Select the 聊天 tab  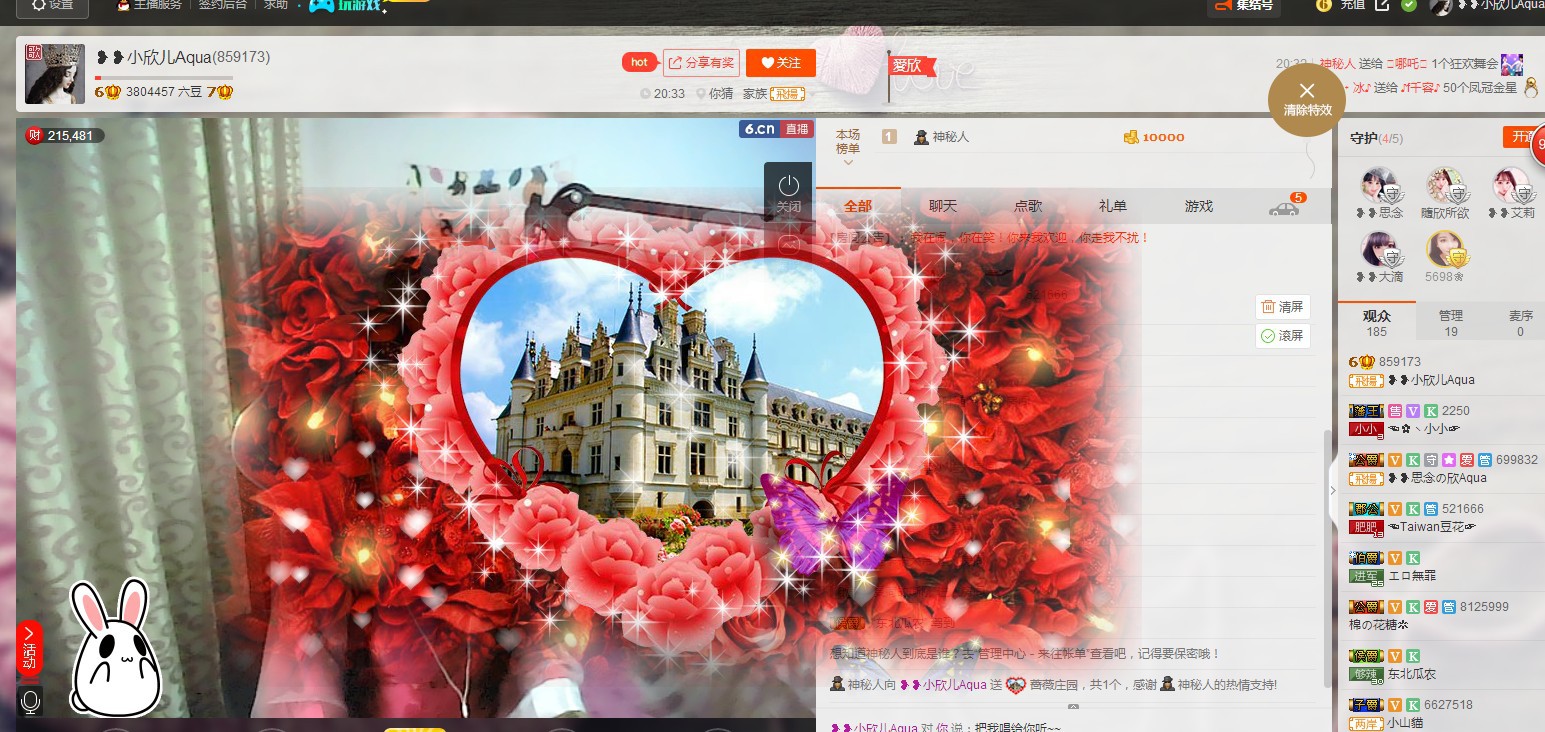click(943, 206)
